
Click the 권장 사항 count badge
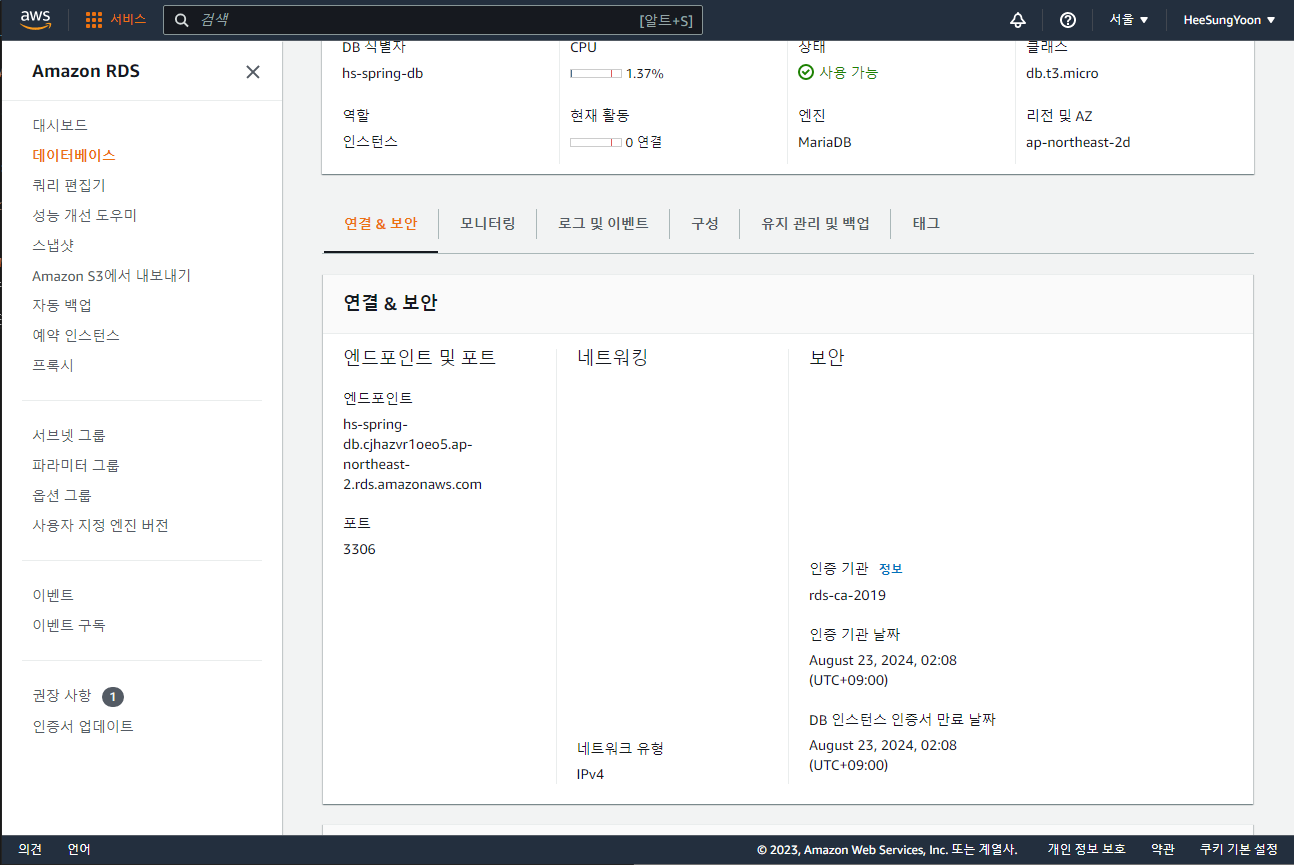(x=113, y=696)
